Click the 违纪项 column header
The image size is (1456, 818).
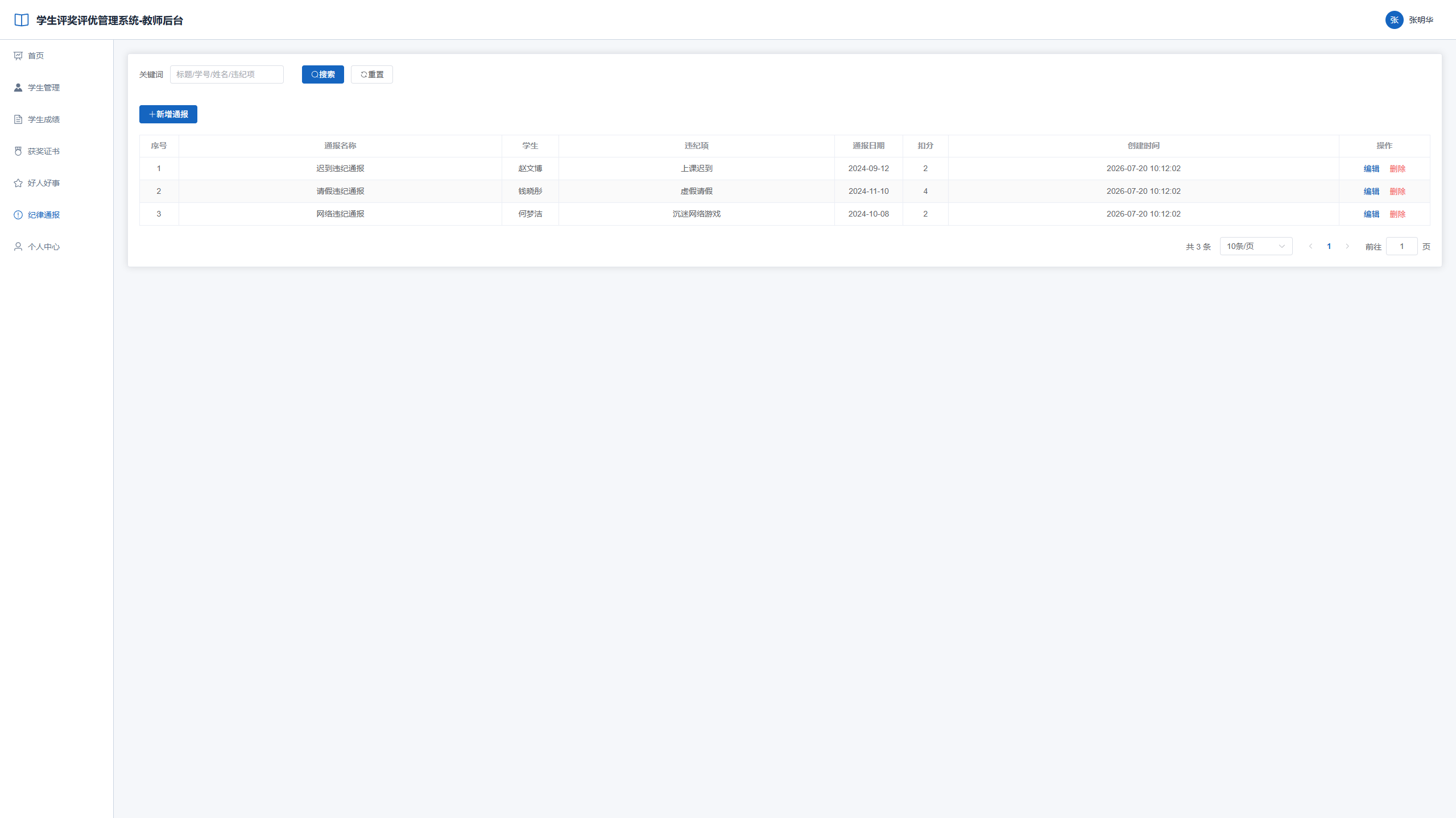pyautogui.click(x=696, y=146)
